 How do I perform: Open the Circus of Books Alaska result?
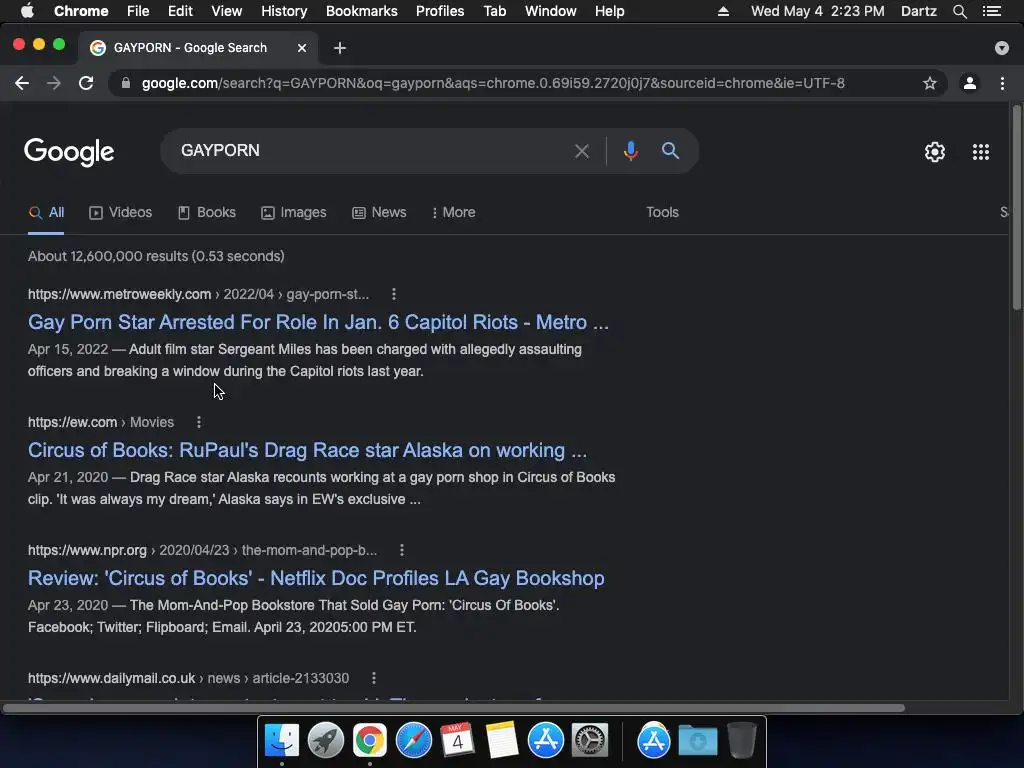click(307, 450)
